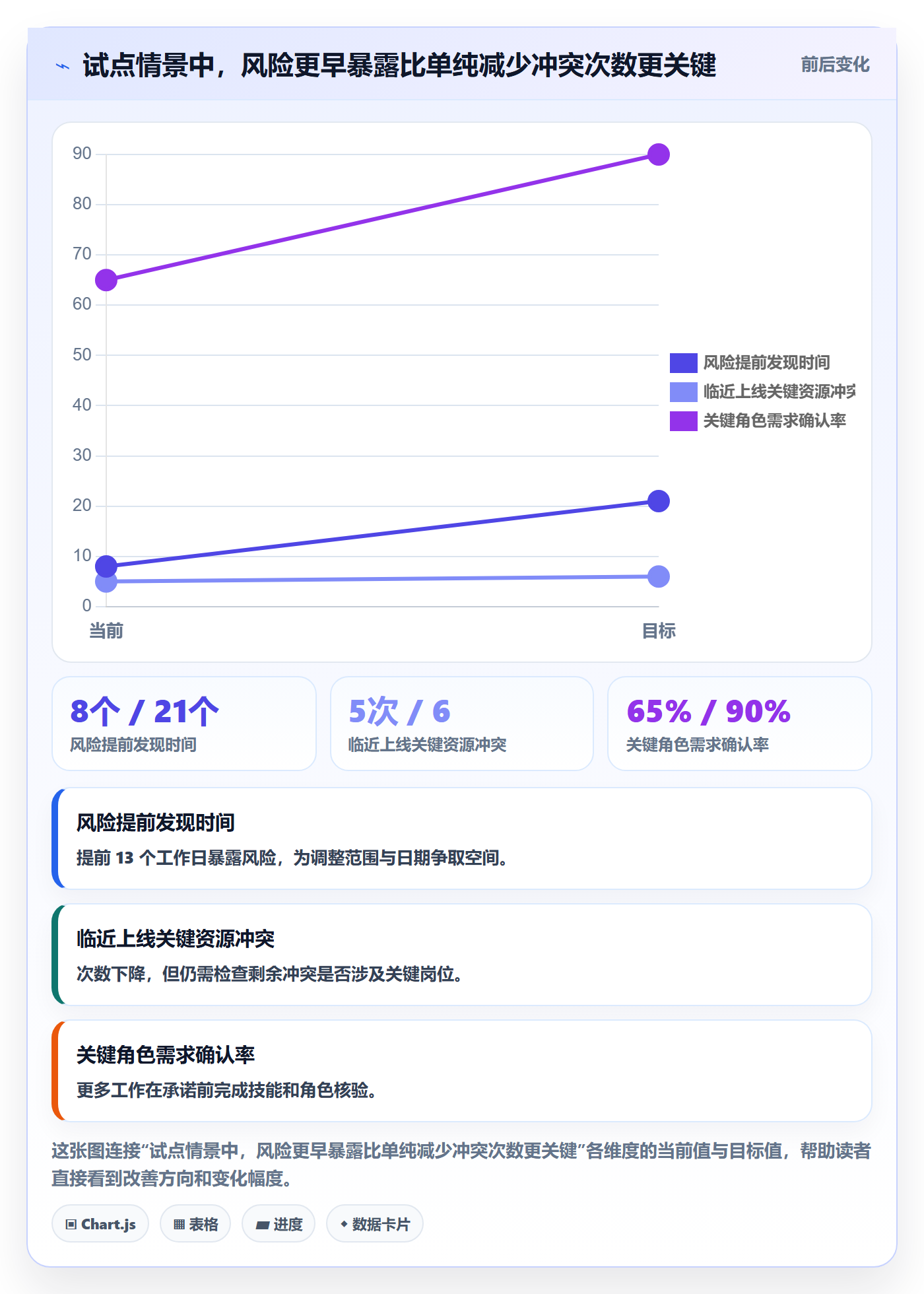The width and height of the screenshot is (924, 1294).
Task: Toggle the 临近上线关键资源冲突 legend color box
Action: pyautogui.click(x=683, y=392)
